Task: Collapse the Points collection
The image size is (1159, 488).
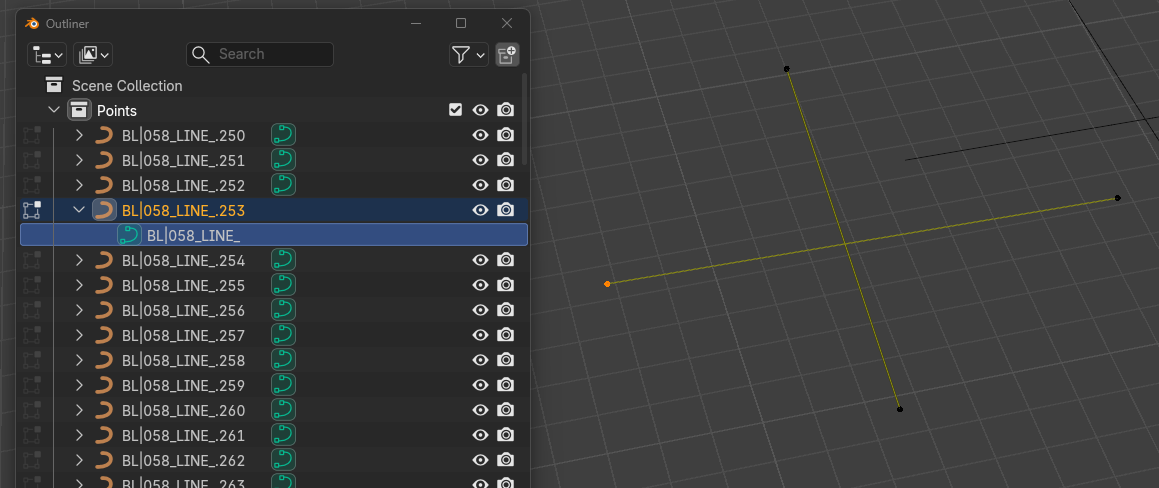Action: pyautogui.click(x=54, y=110)
